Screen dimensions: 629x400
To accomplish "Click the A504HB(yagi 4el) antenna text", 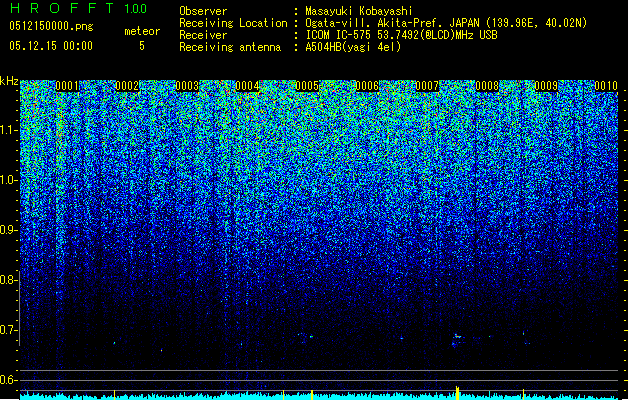I will pos(353,47).
